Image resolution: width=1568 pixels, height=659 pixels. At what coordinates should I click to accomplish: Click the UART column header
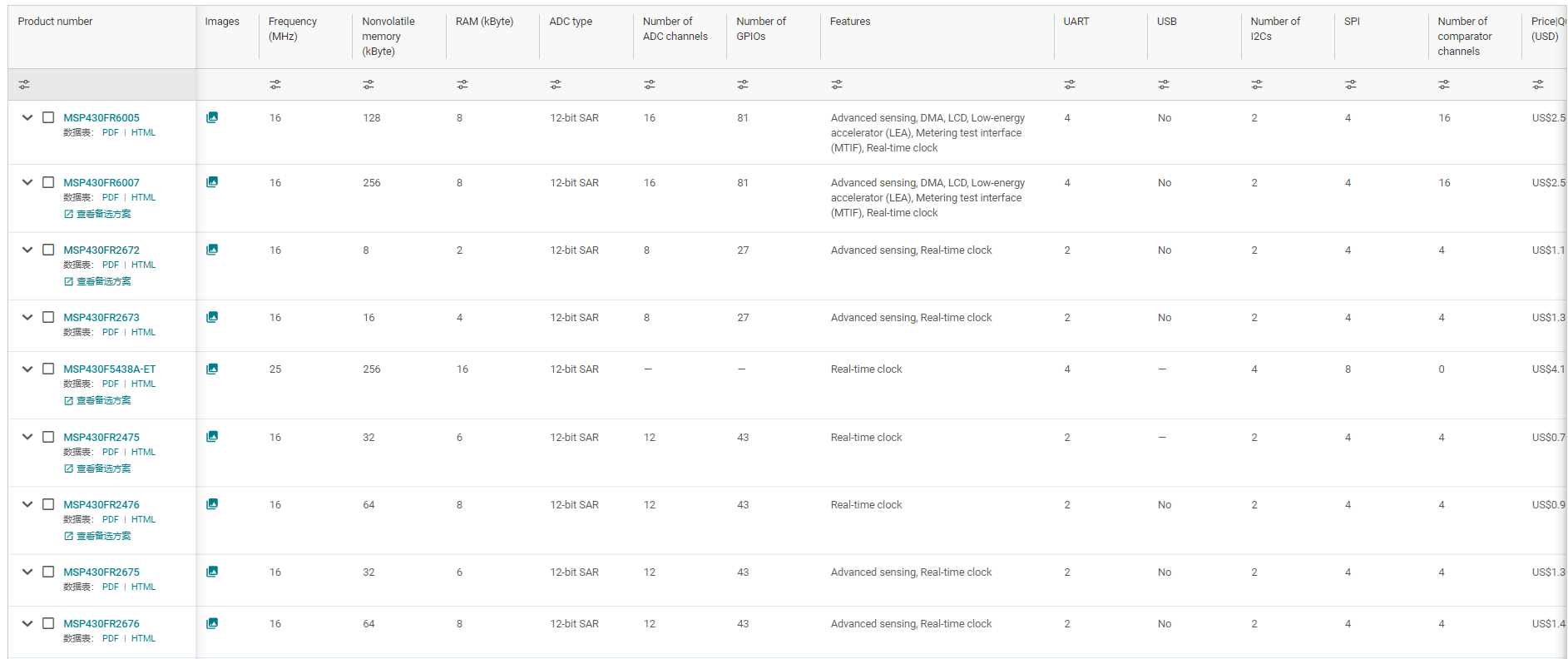tap(1076, 22)
